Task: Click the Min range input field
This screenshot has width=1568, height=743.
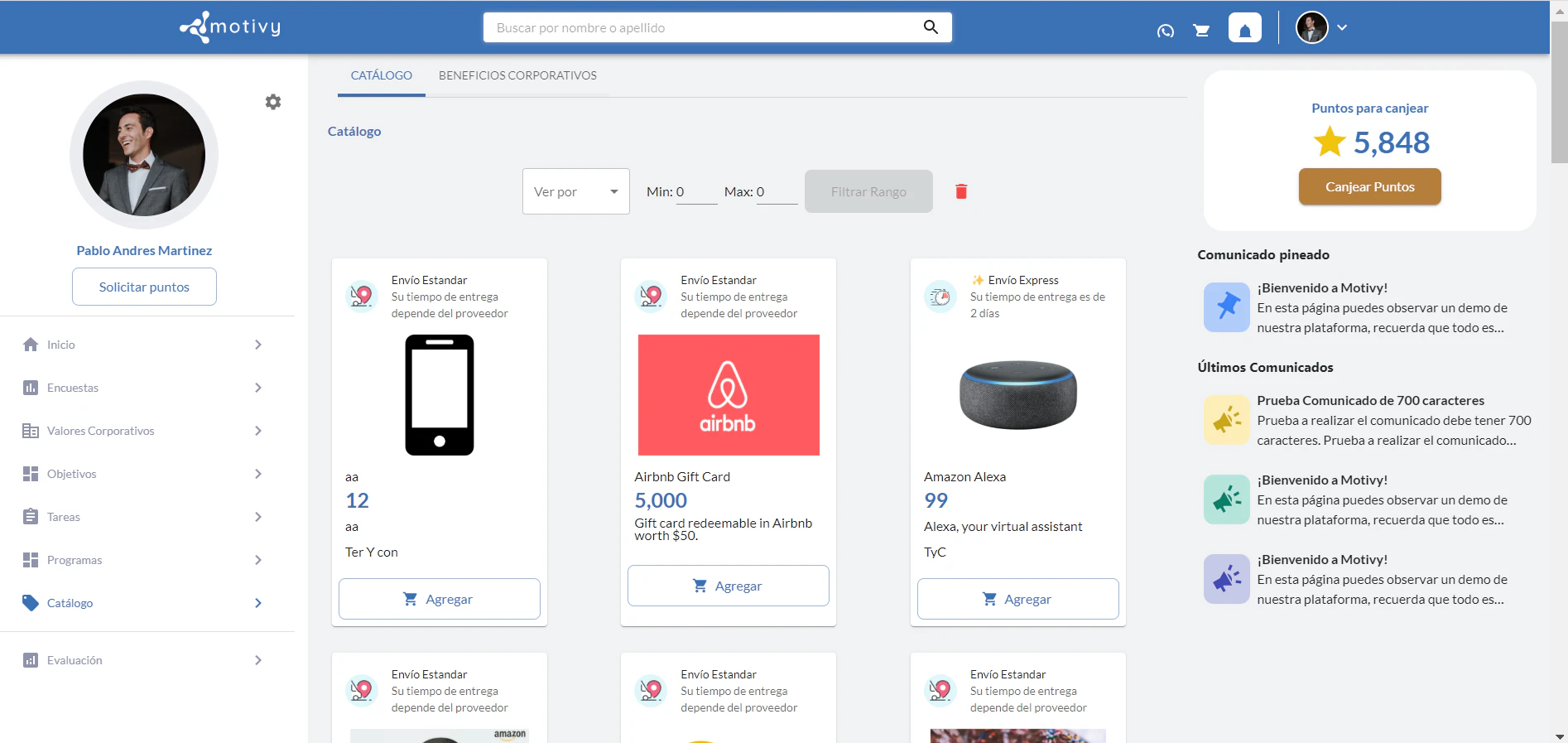Action: coord(696,192)
